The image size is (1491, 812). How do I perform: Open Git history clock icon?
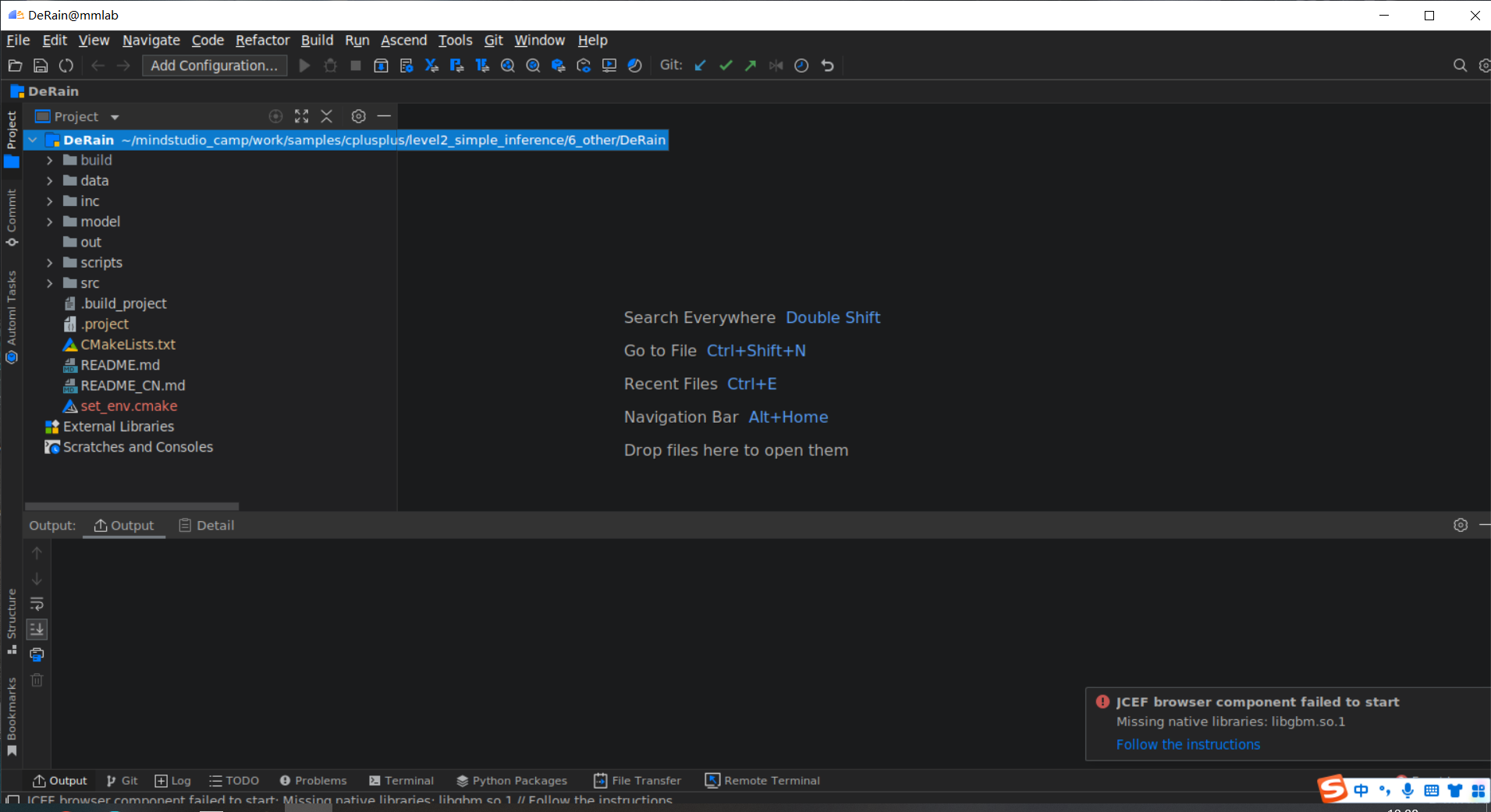pos(801,66)
